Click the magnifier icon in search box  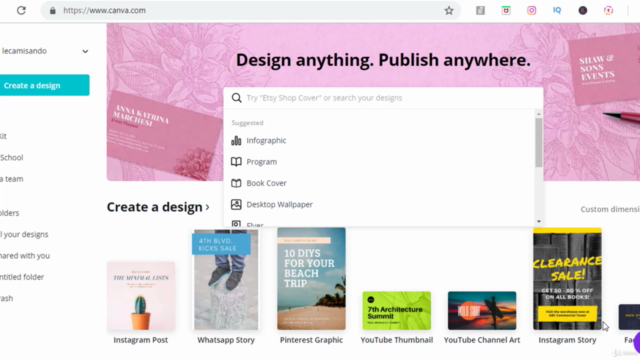(x=237, y=98)
